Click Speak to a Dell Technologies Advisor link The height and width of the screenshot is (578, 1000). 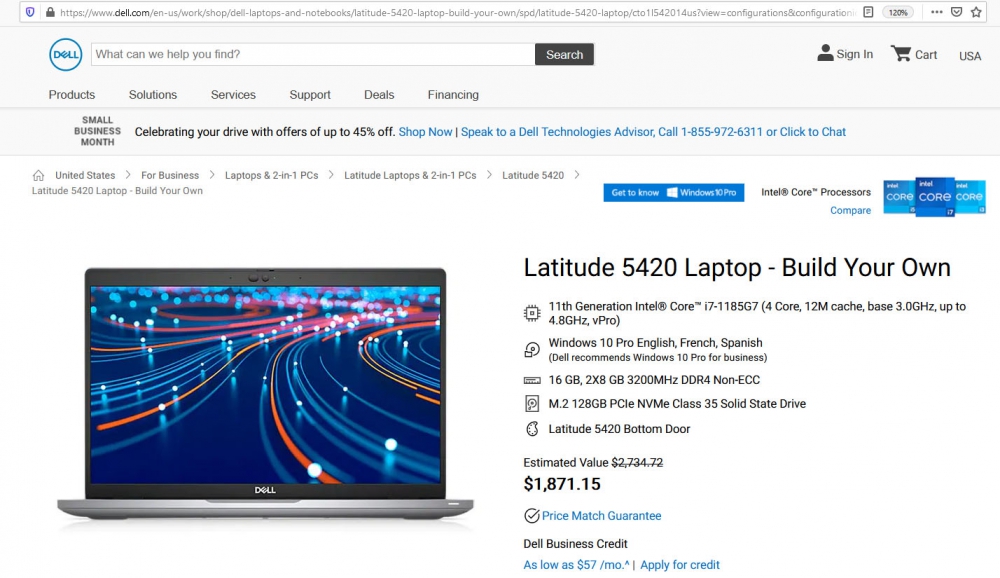653,131
